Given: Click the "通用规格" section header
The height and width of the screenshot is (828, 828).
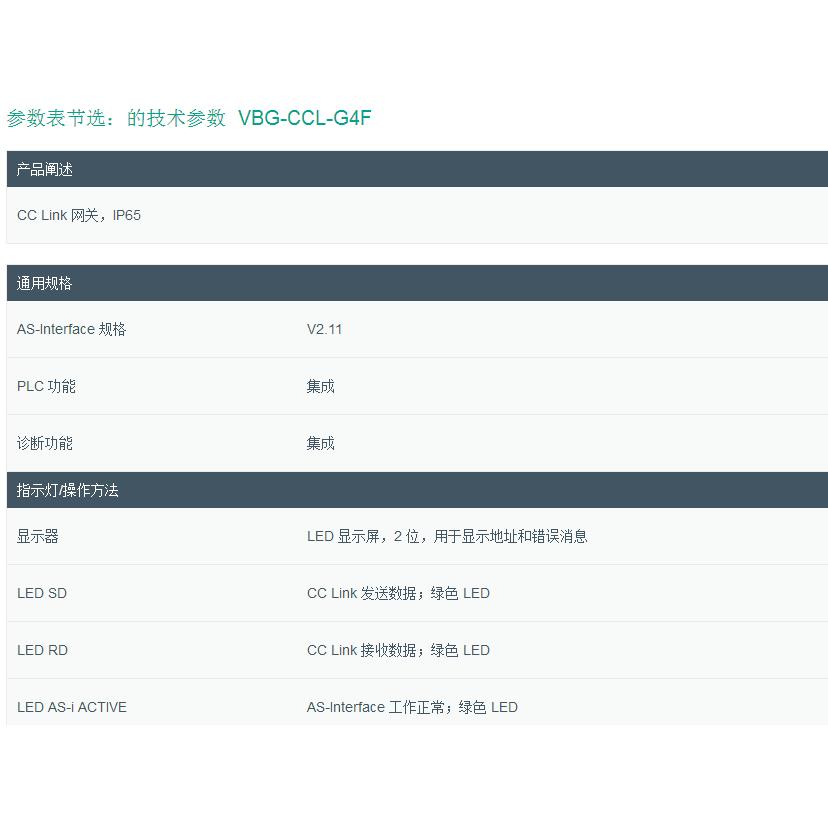Looking at the screenshot, I should click(417, 283).
